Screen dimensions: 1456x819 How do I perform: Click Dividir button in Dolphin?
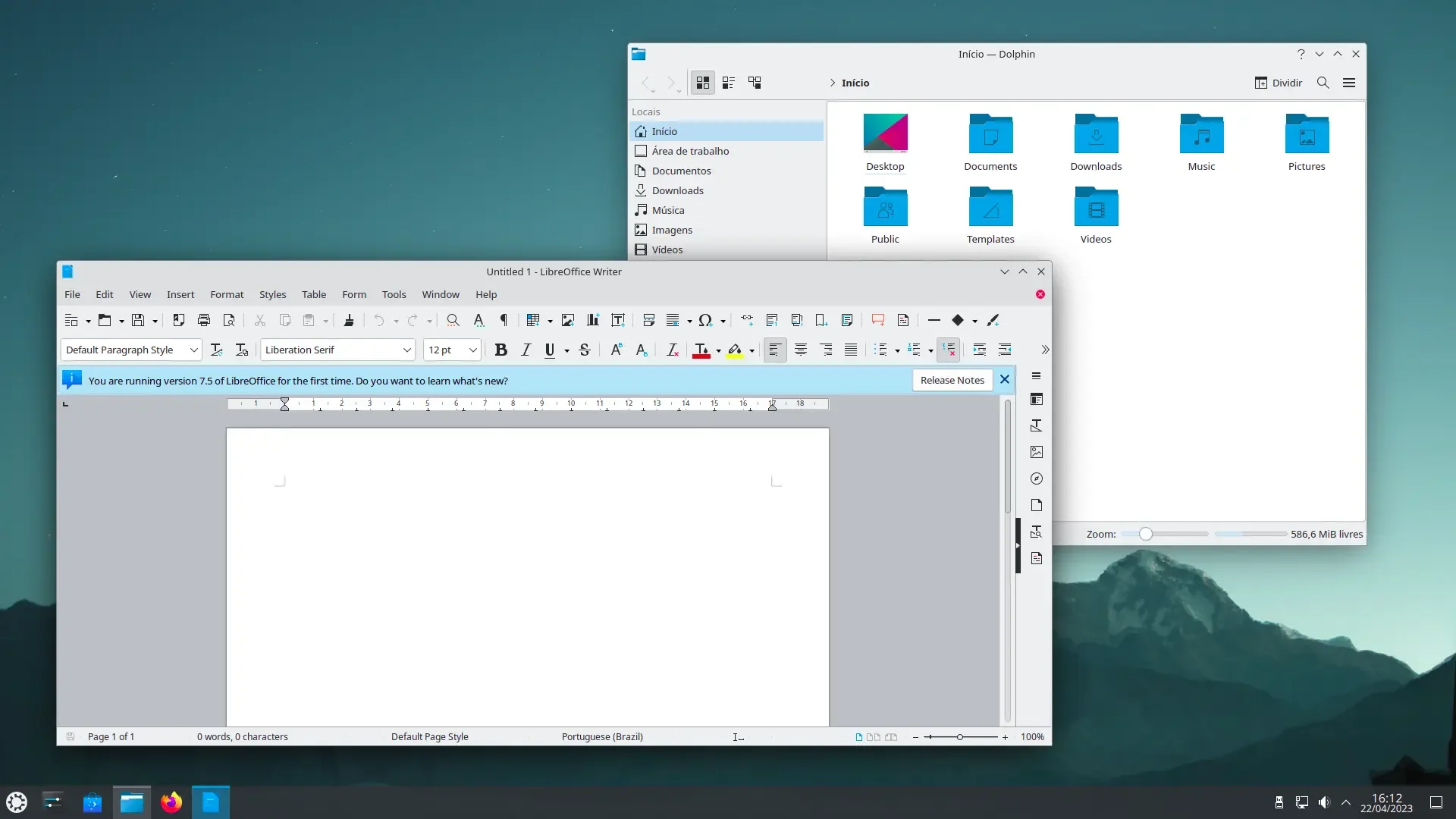[x=1279, y=83]
